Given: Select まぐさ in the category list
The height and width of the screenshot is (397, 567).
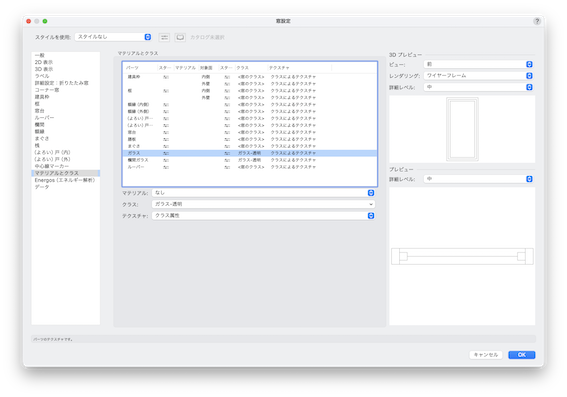Looking at the screenshot, I should [x=65, y=138].
